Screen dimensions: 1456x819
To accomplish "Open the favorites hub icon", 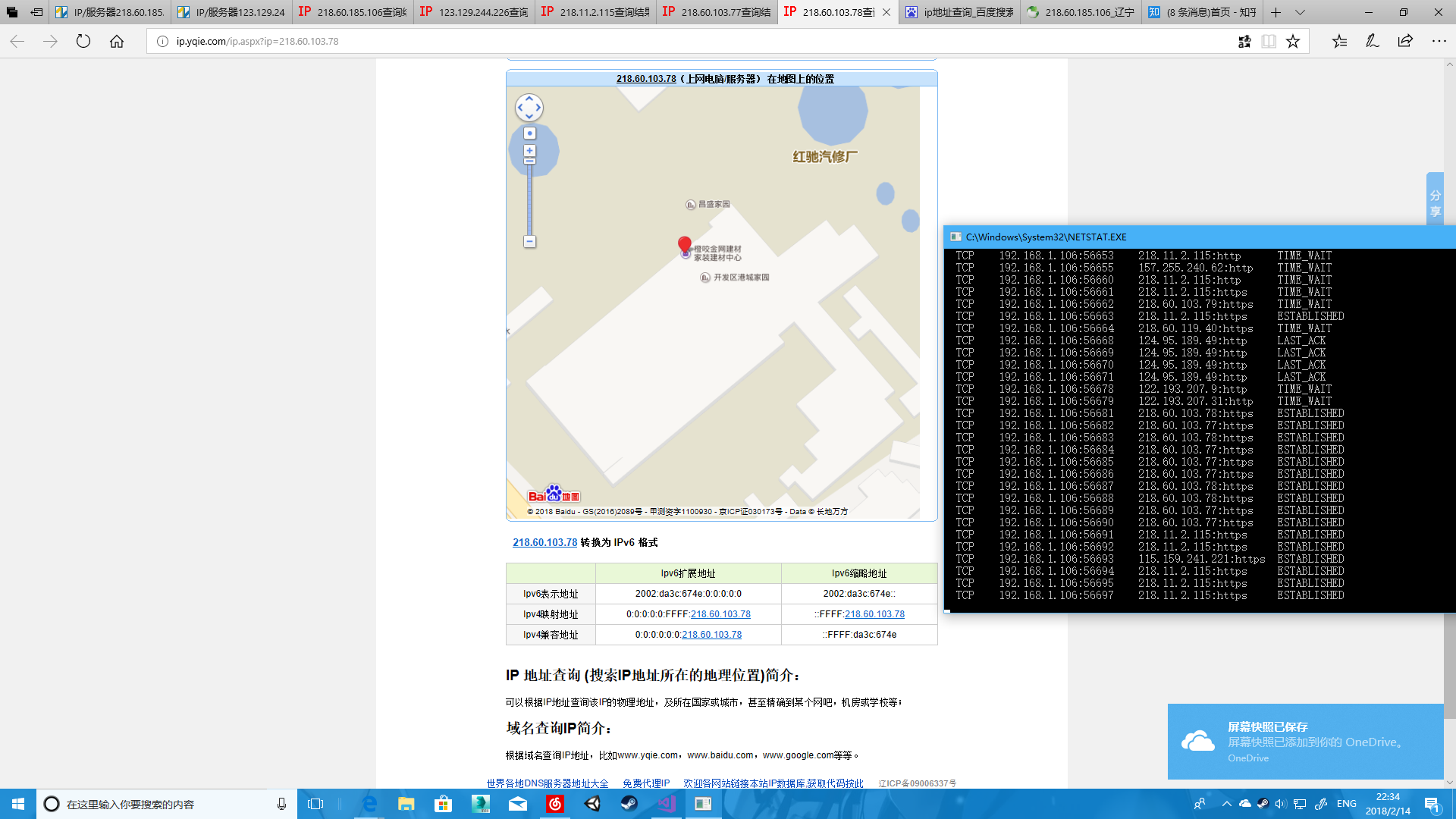I will [x=1339, y=42].
